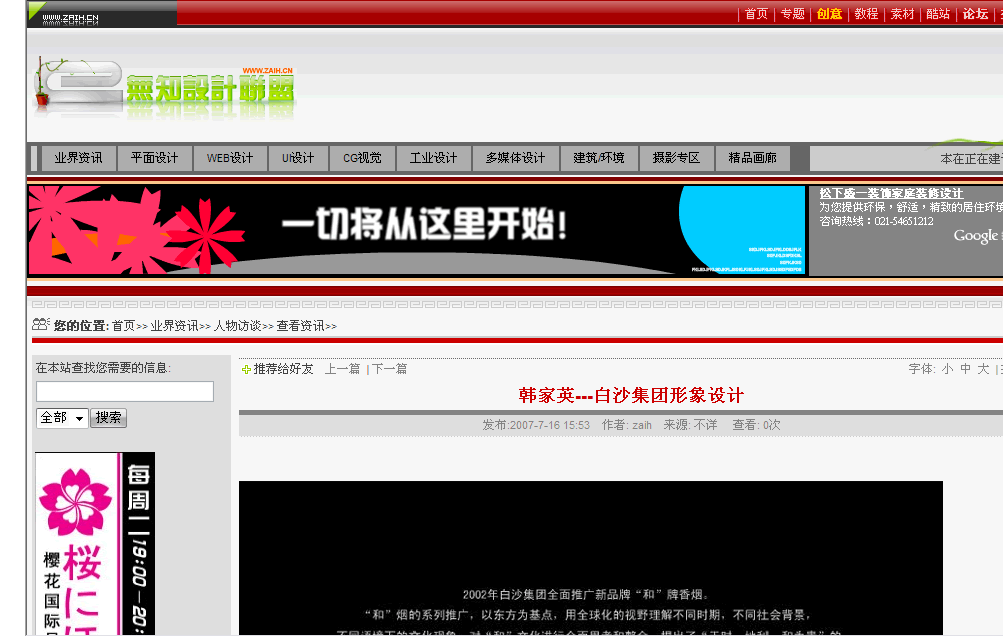Viewport: 1003px width, 636px height.
Task: Open 教程 in the top bar
Action: [x=866, y=13]
